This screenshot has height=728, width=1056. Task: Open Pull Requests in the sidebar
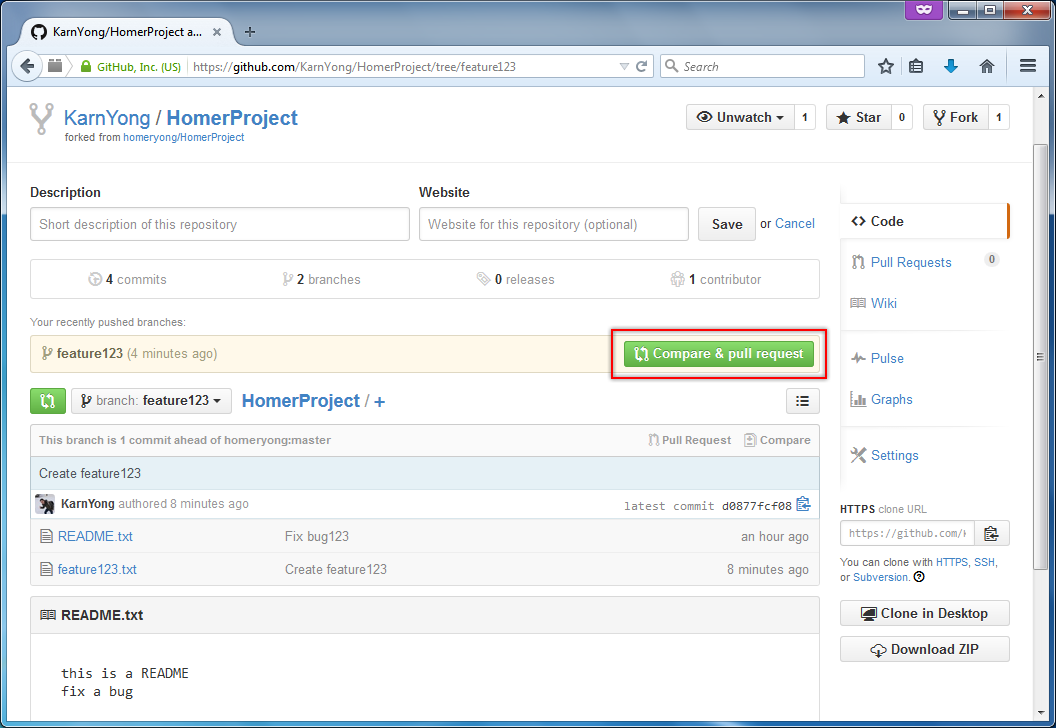[910, 262]
